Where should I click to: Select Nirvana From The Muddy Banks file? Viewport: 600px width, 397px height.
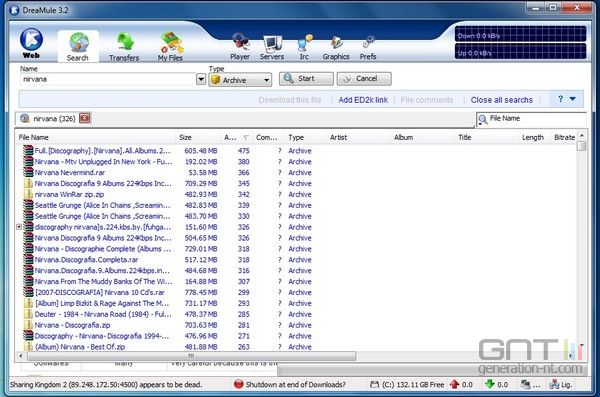coord(103,281)
